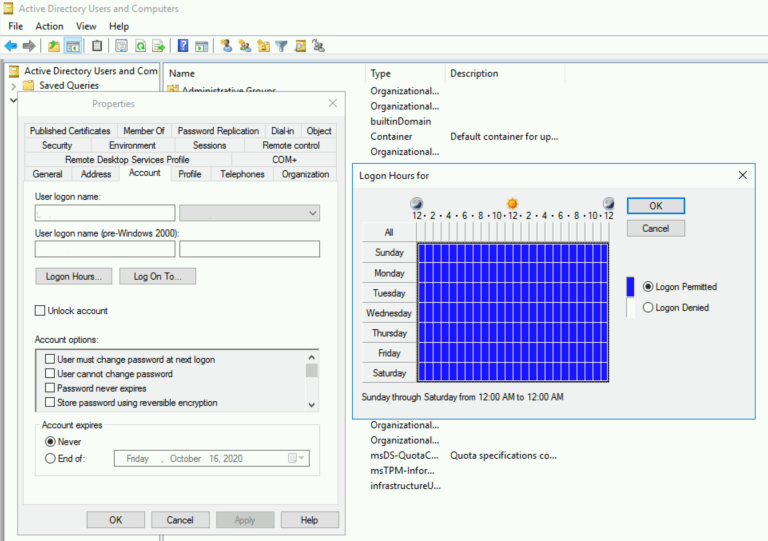Switch to the Telephones tab

point(242,174)
